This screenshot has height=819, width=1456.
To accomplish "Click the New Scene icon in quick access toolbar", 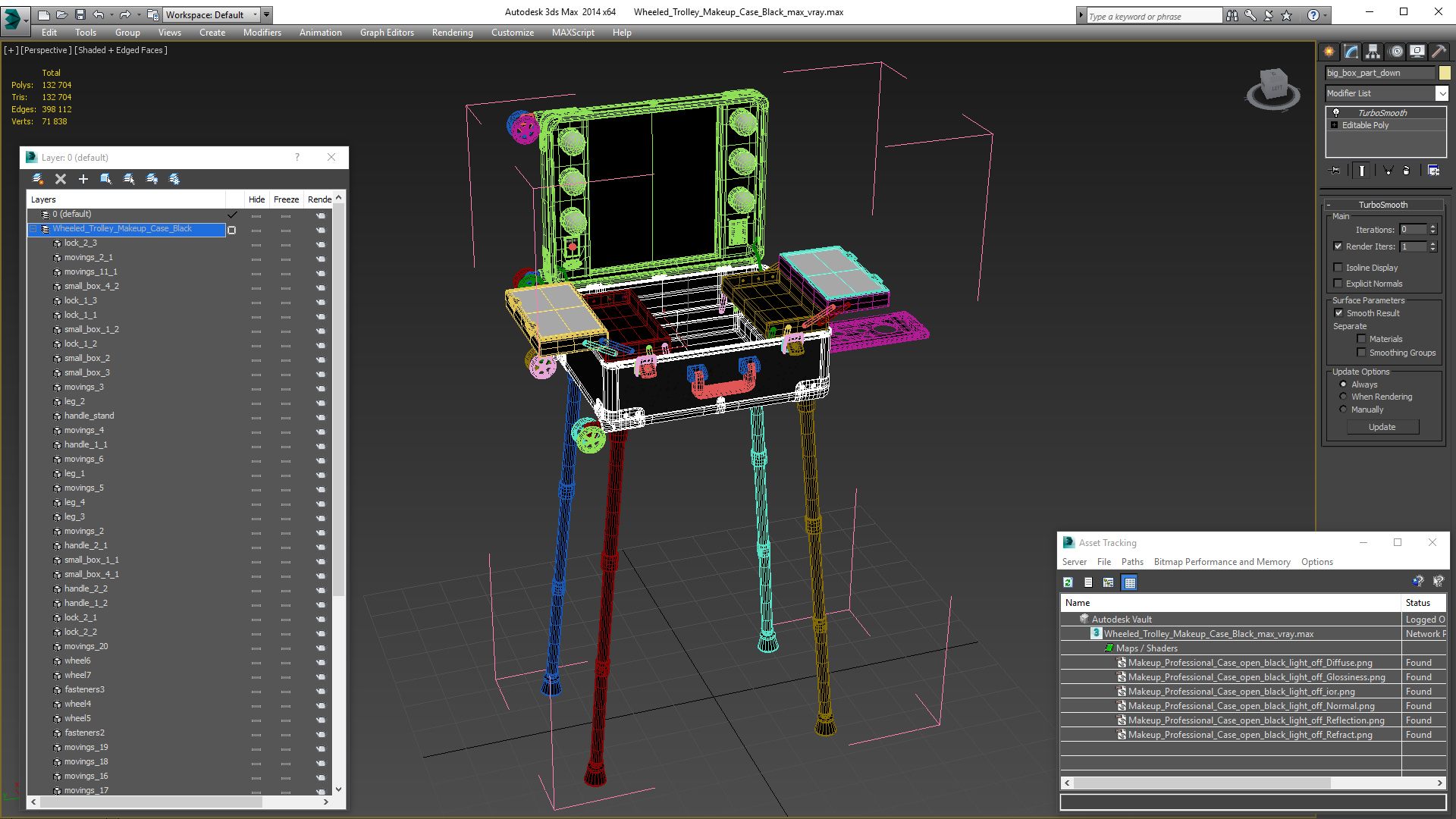I will click(x=44, y=14).
